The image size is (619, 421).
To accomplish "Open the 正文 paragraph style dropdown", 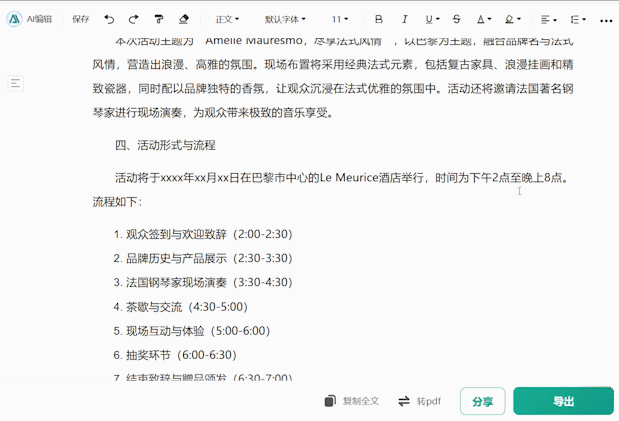I will click(x=227, y=19).
